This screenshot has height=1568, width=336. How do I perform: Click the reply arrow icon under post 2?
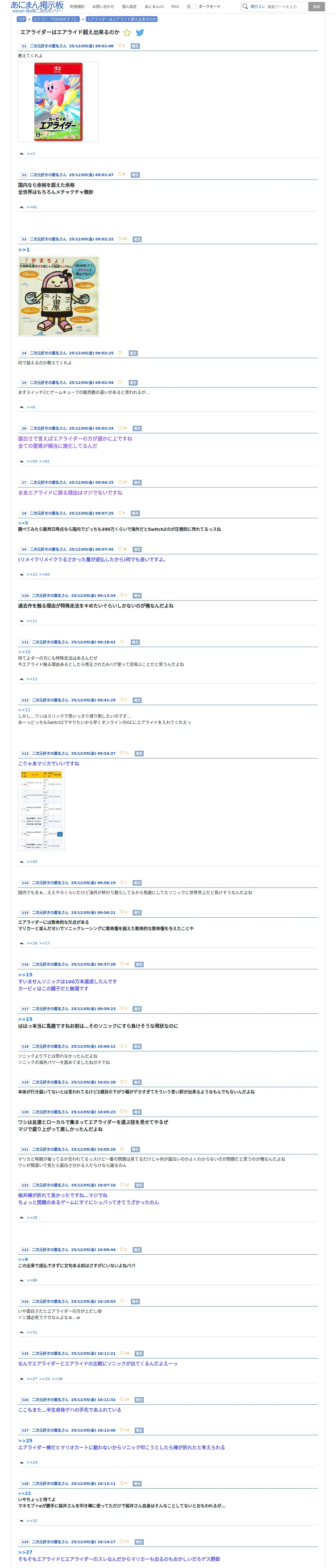point(21,207)
